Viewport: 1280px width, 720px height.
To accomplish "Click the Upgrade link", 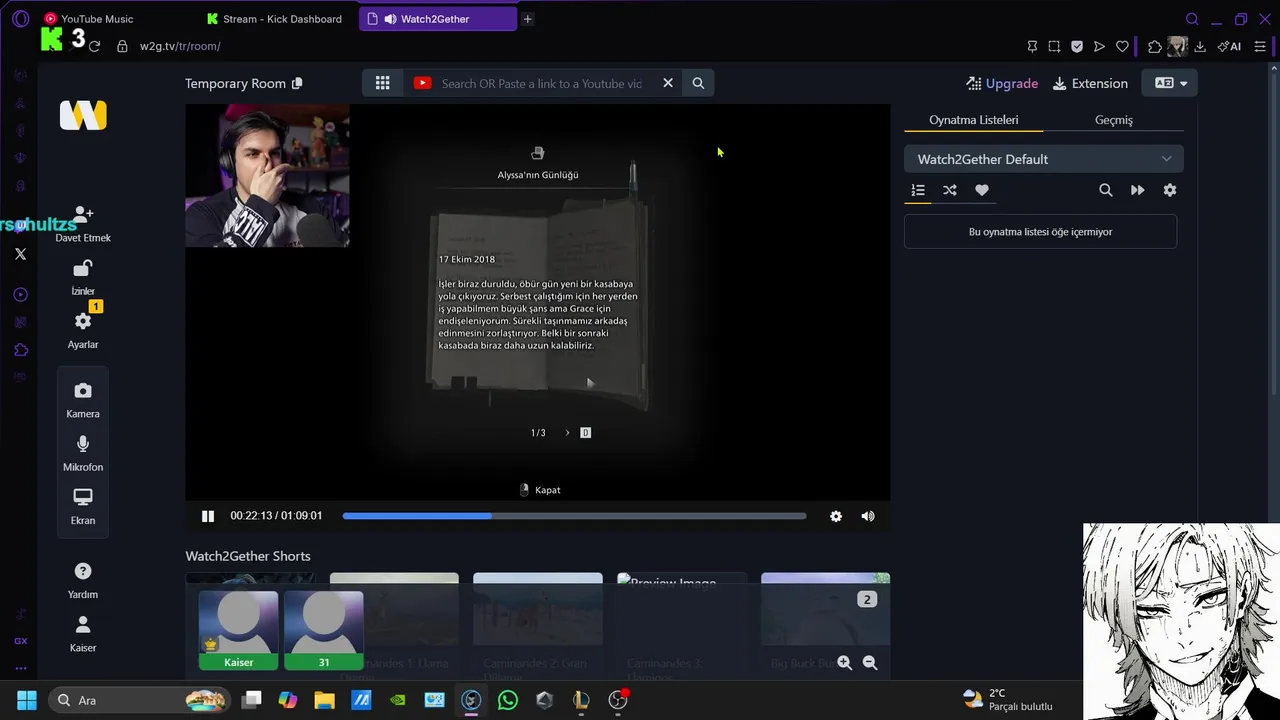I will (x=1002, y=83).
